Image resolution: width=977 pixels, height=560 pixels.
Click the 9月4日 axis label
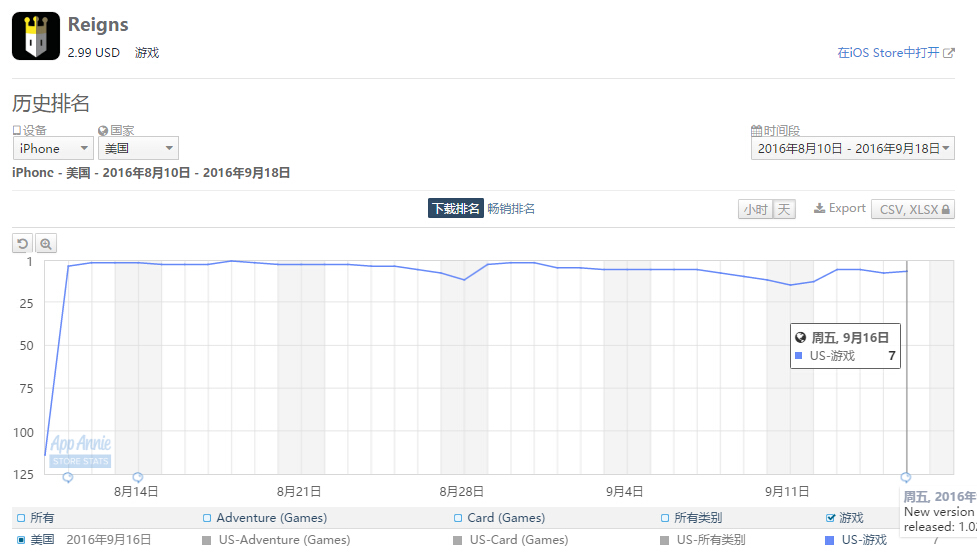[x=624, y=491]
